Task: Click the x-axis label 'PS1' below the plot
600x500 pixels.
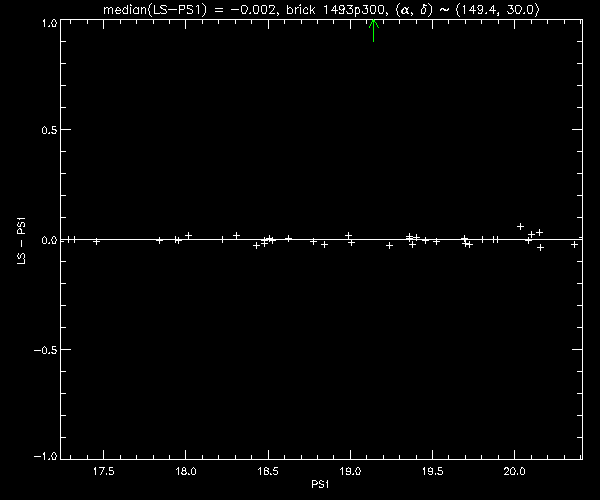Action: tap(320, 485)
